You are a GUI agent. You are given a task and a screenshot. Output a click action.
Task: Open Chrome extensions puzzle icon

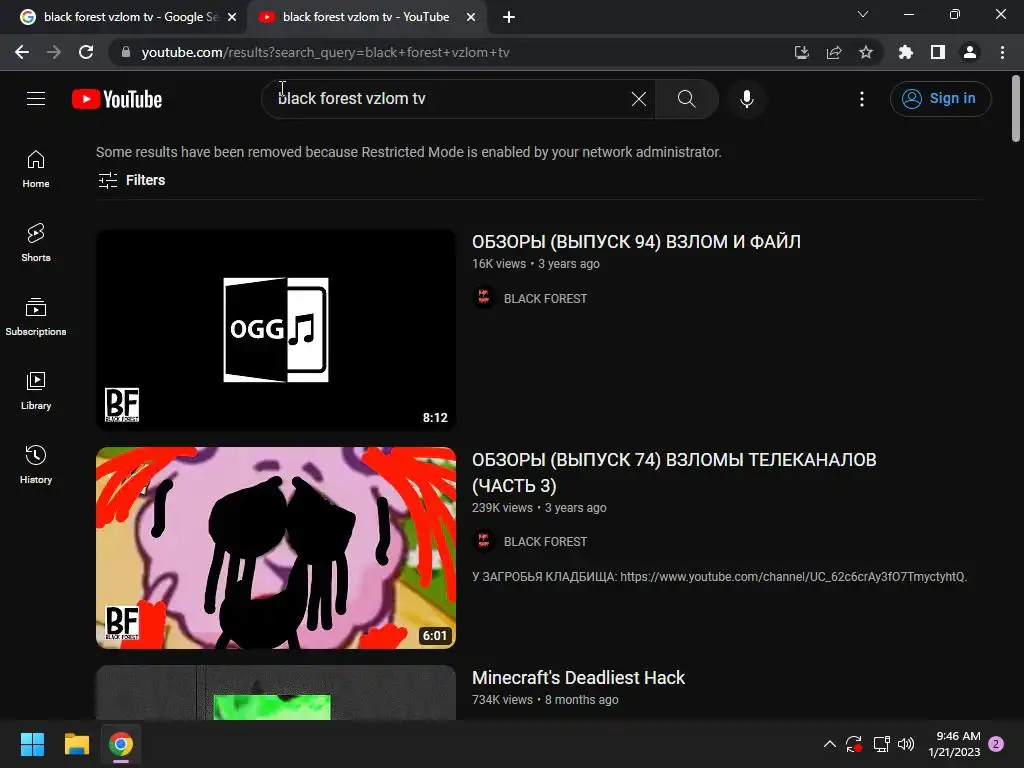[x=906, y=52]
